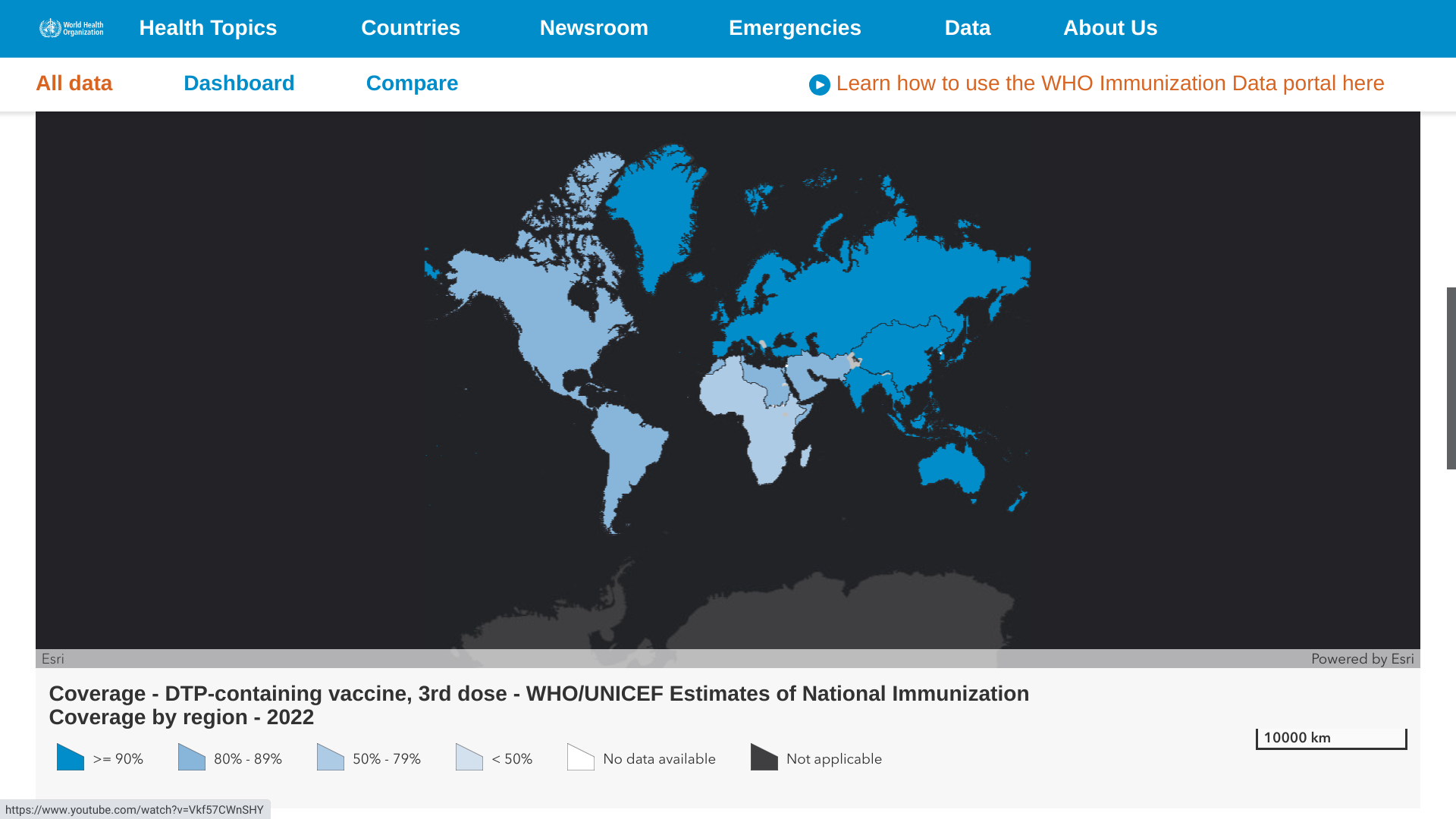Open the Newsroom menu
Viewport: 1456px width, 819px height.
pyautogui.click(x=594, y=28)
